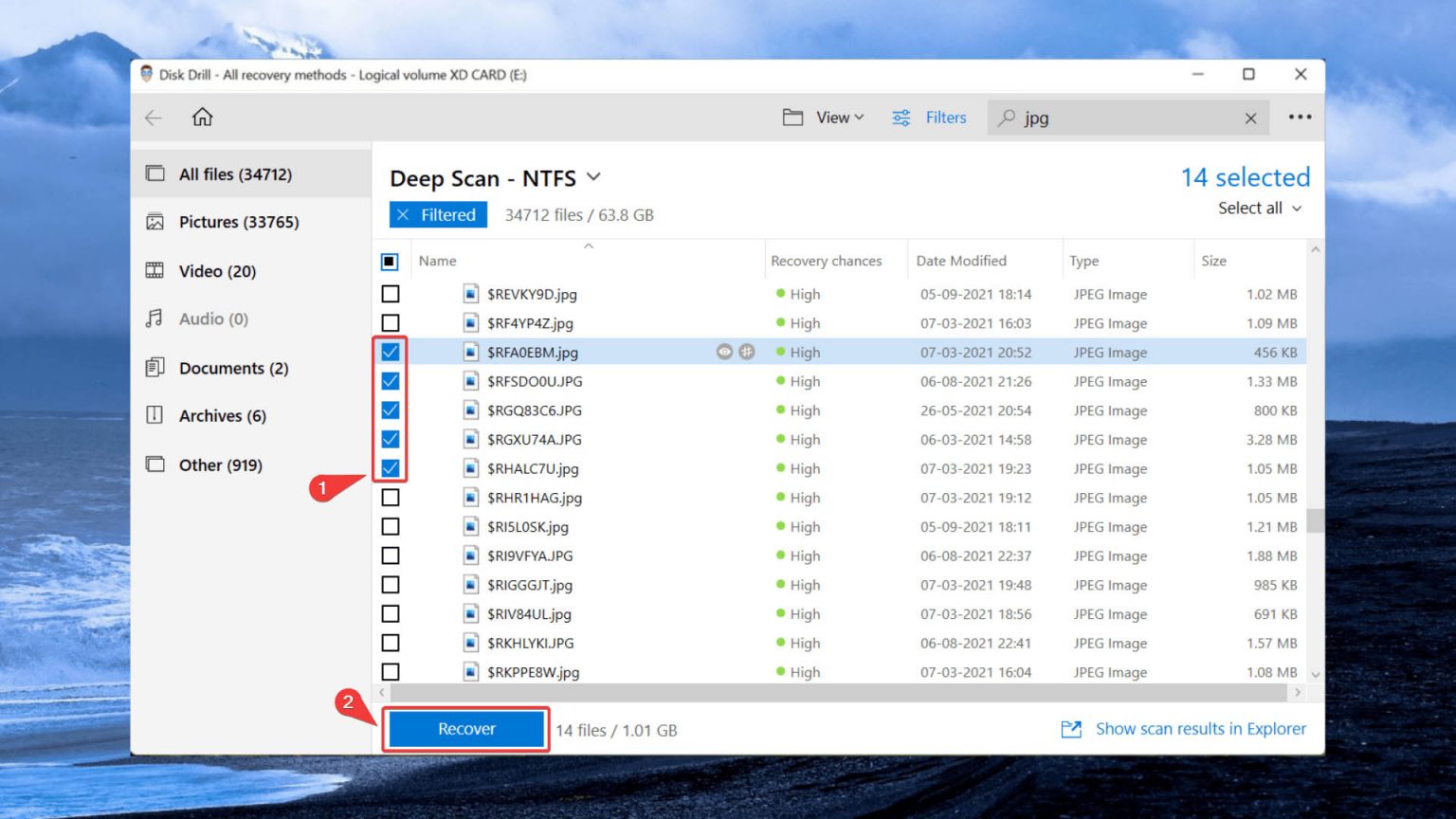Expand the Deep Scan - NTFS dropdown
This screenshot has width=1456, height=819.
point(594,177)
